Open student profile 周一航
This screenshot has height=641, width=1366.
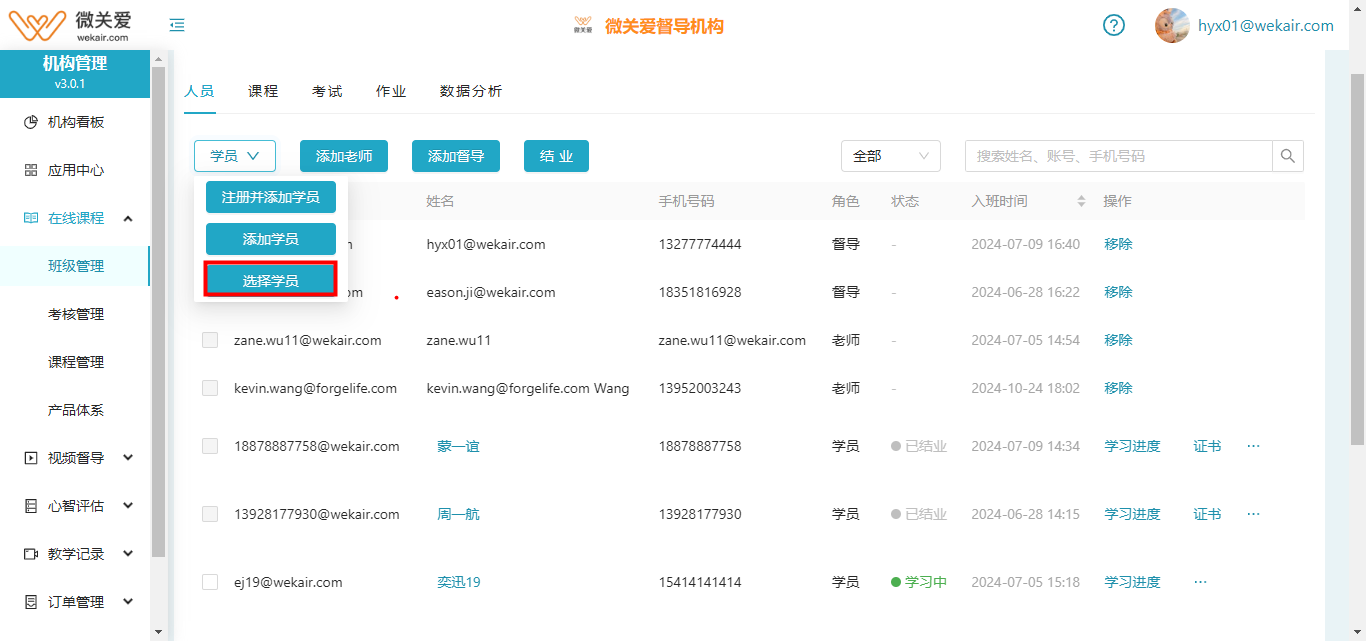click(x=458, y=514)
